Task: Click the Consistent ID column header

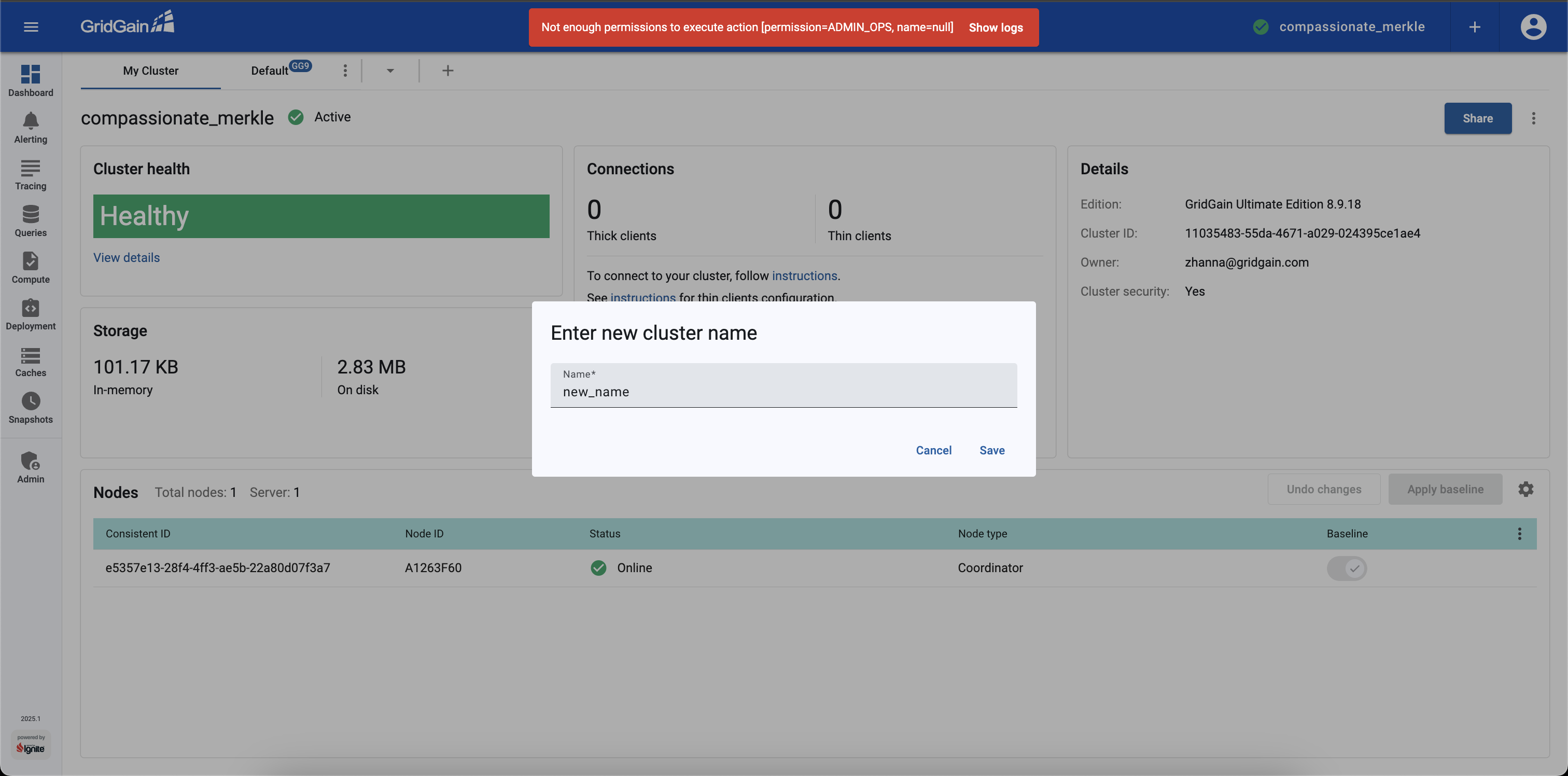Action: click(x=137, y=534)
